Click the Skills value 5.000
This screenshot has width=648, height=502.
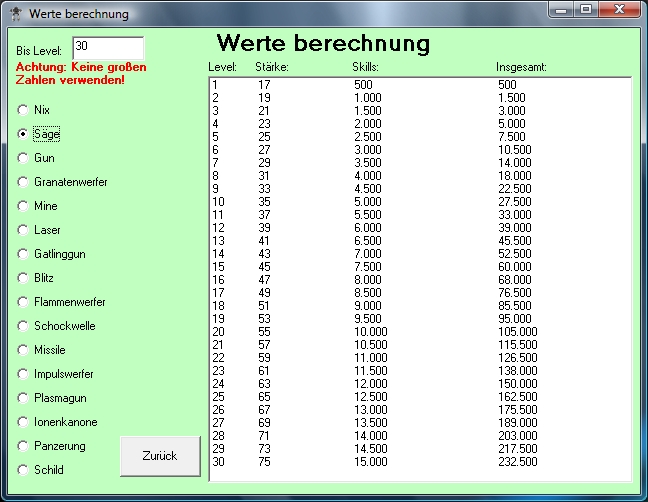click(368, 202)
